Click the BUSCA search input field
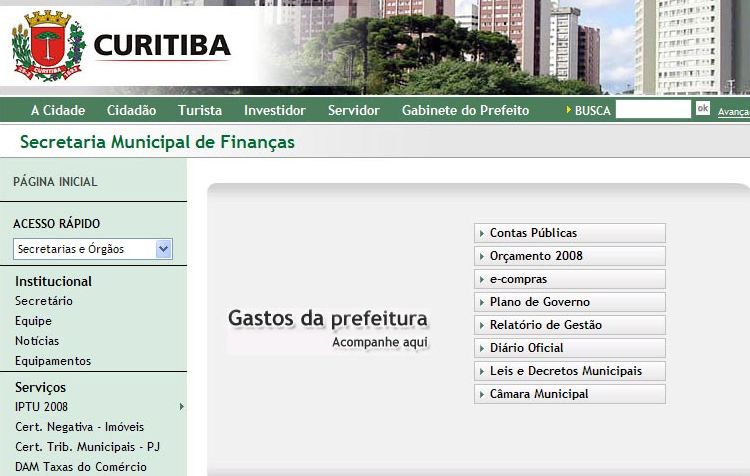Viewport: 750px width, 476px height. 653,110
